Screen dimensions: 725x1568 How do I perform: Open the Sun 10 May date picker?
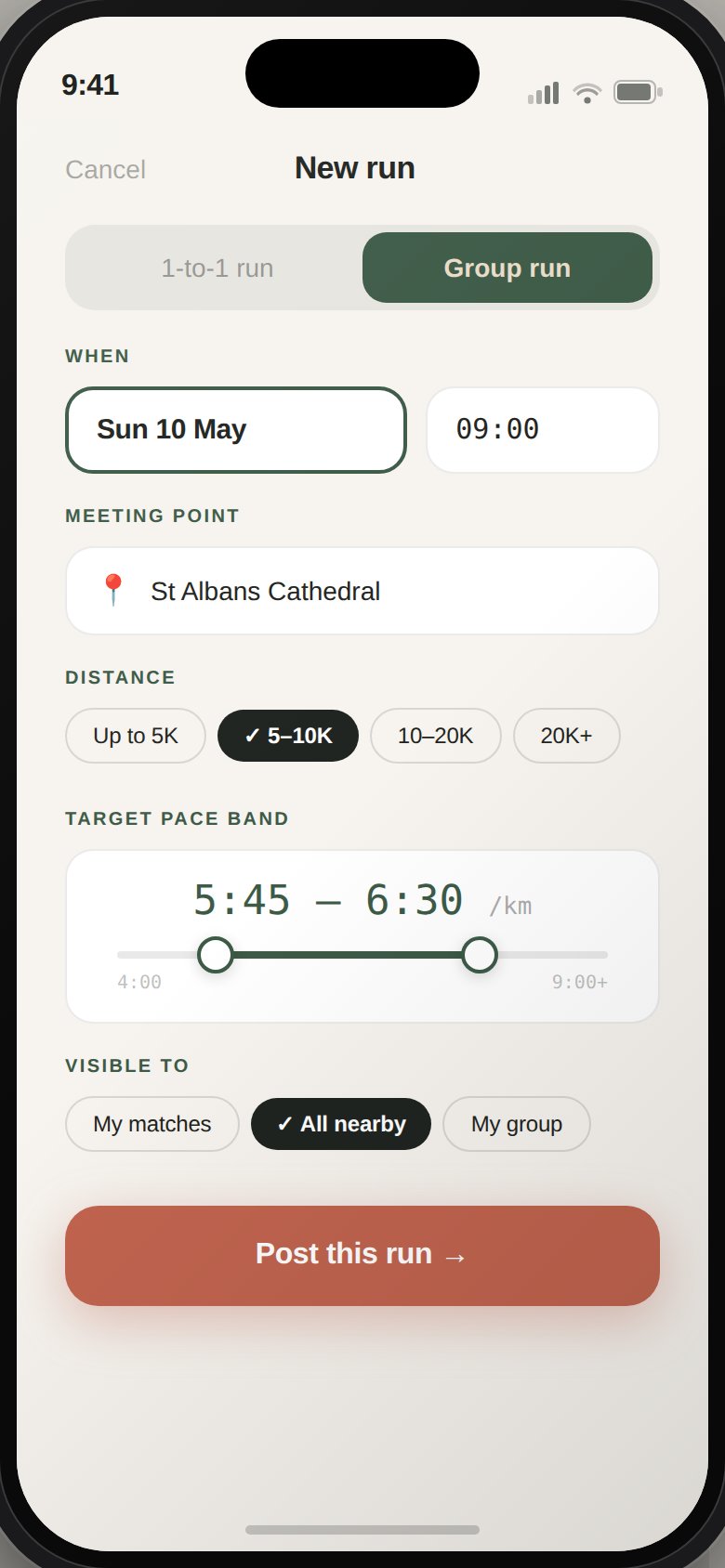(x=236, y=430)
